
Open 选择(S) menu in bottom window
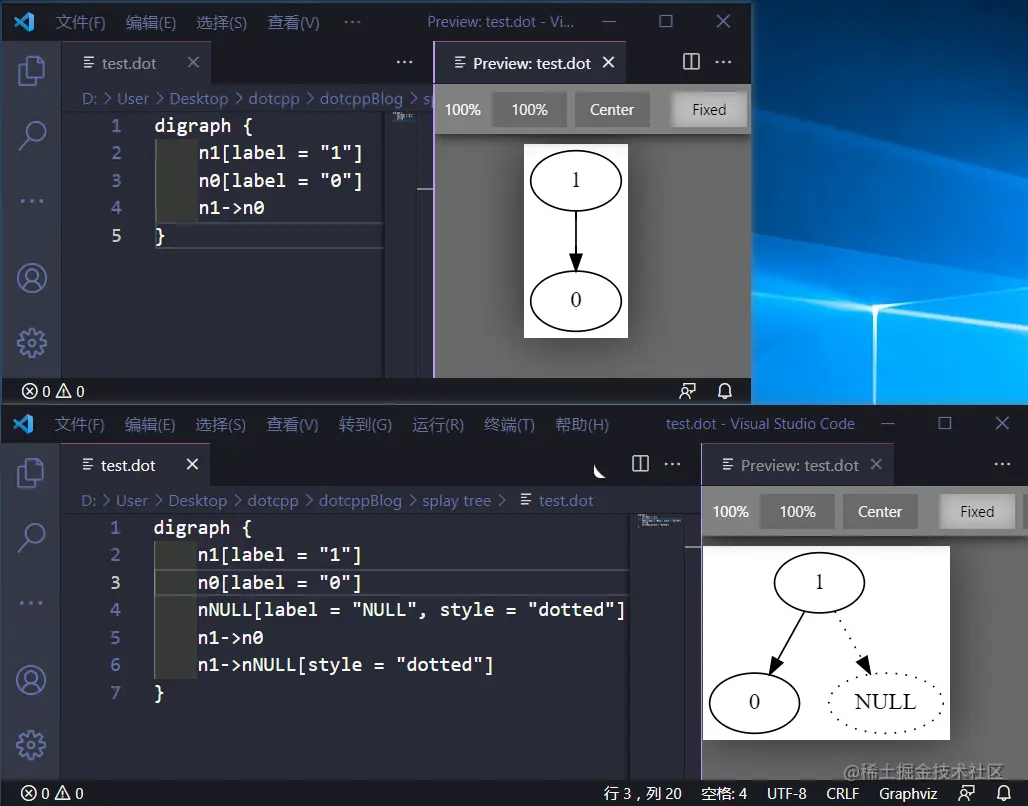coord(220,424)
